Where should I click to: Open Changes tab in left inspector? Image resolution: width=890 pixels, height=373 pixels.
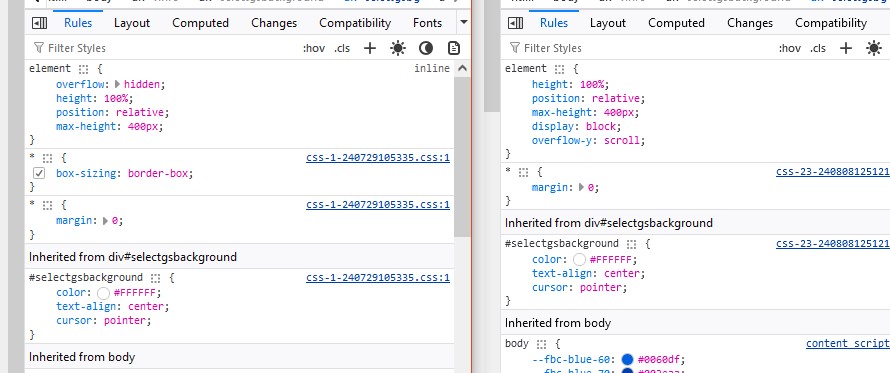coord(274,23)
